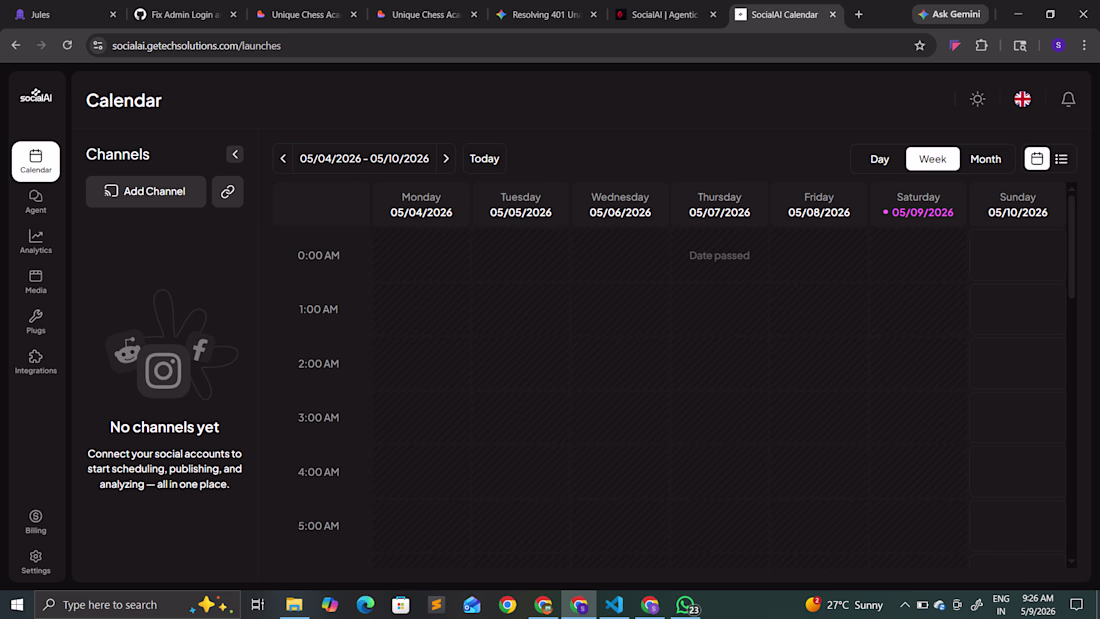Screen dimensions: 1100x619
Task: Open Plugs in the sidebar
Action: [36, 321]
